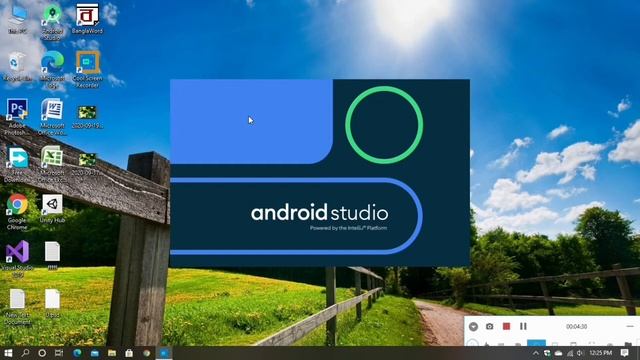
Task: Open the OneDrive cloud tray icon
Action: [558, 353]
